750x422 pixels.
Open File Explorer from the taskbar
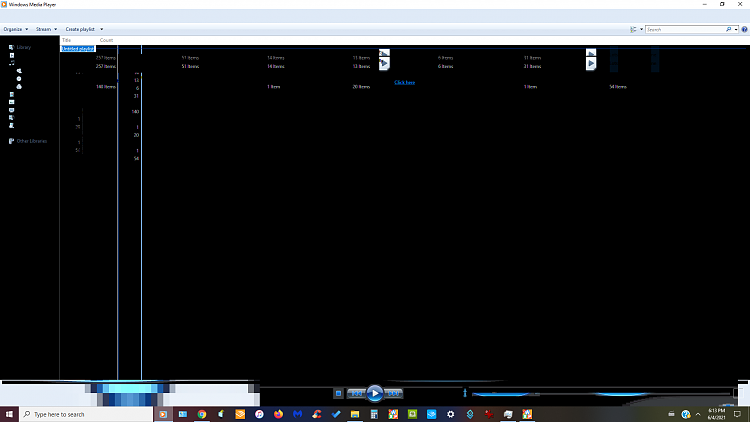(x=355, y=414)
